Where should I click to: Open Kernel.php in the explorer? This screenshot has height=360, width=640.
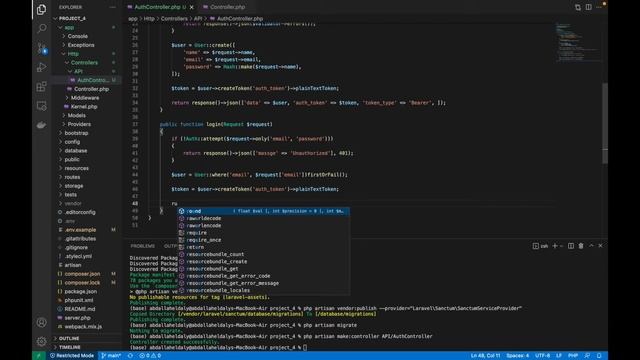(84, 107)
